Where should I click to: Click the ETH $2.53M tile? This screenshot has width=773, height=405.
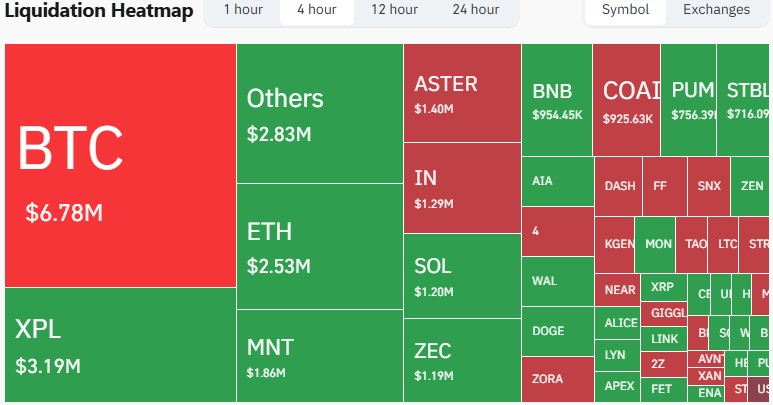click(x=320, y=247)
